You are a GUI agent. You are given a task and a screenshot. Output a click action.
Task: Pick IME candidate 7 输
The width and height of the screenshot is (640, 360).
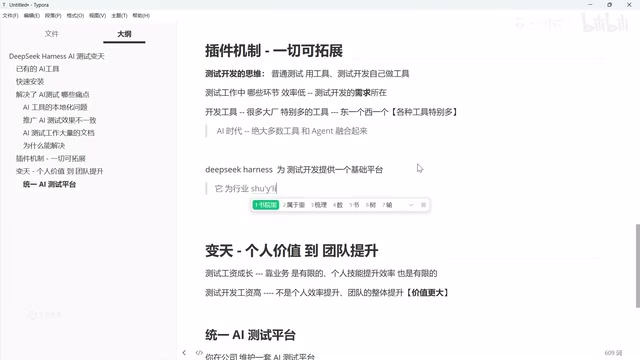[387, 205]
